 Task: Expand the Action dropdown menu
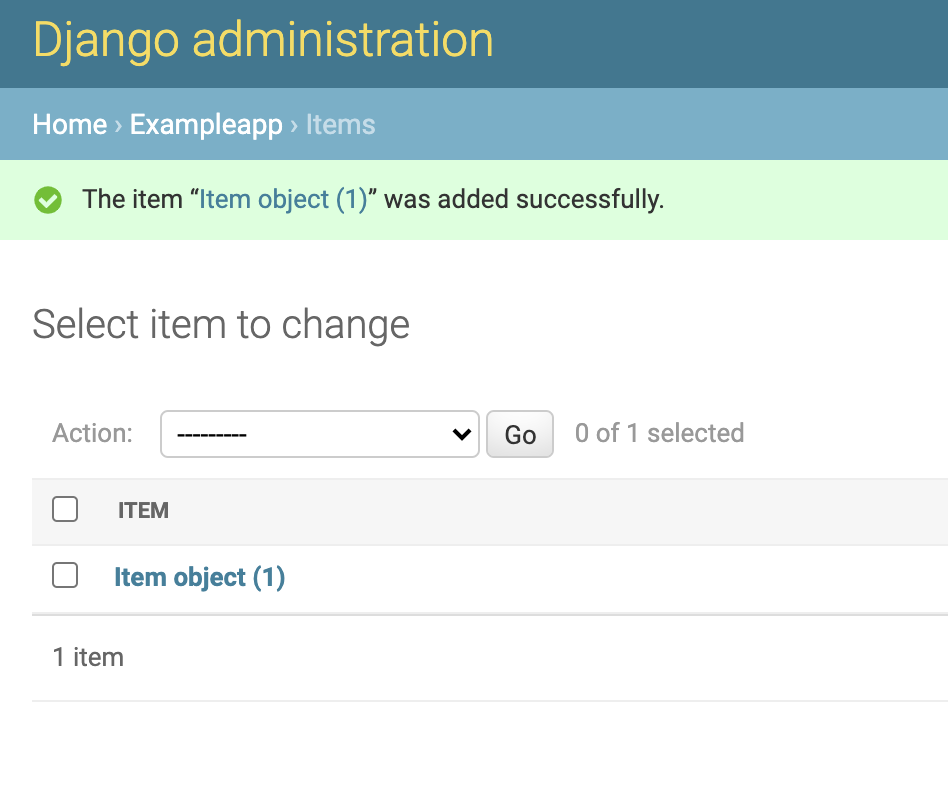coord(319,434)
